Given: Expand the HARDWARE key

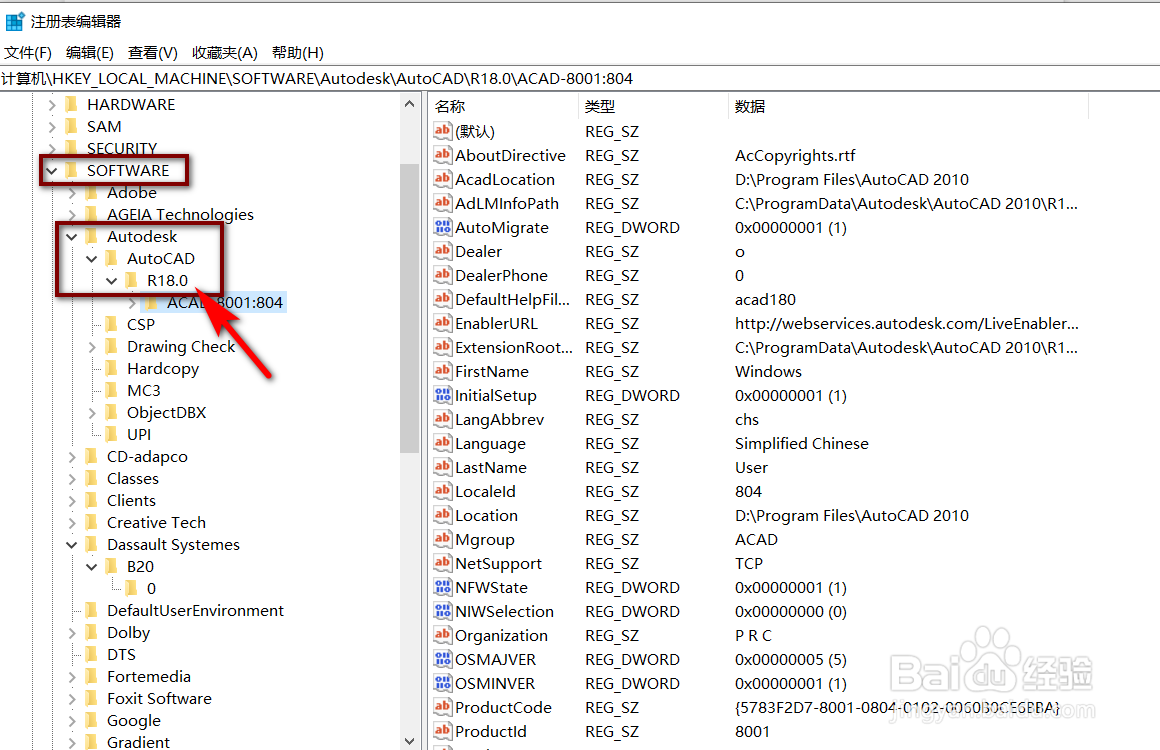Looking at the screenshot, I should [x=52, y=105].
